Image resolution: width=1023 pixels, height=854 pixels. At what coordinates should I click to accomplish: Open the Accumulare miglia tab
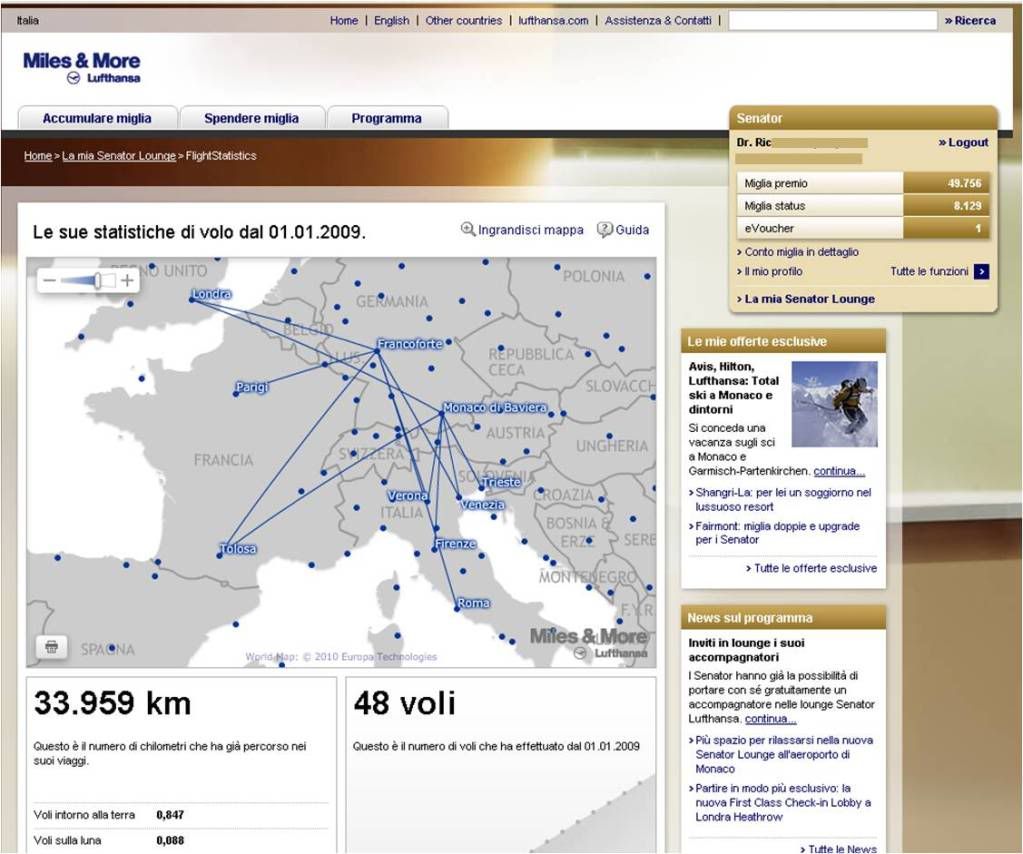tap(97, 118)
